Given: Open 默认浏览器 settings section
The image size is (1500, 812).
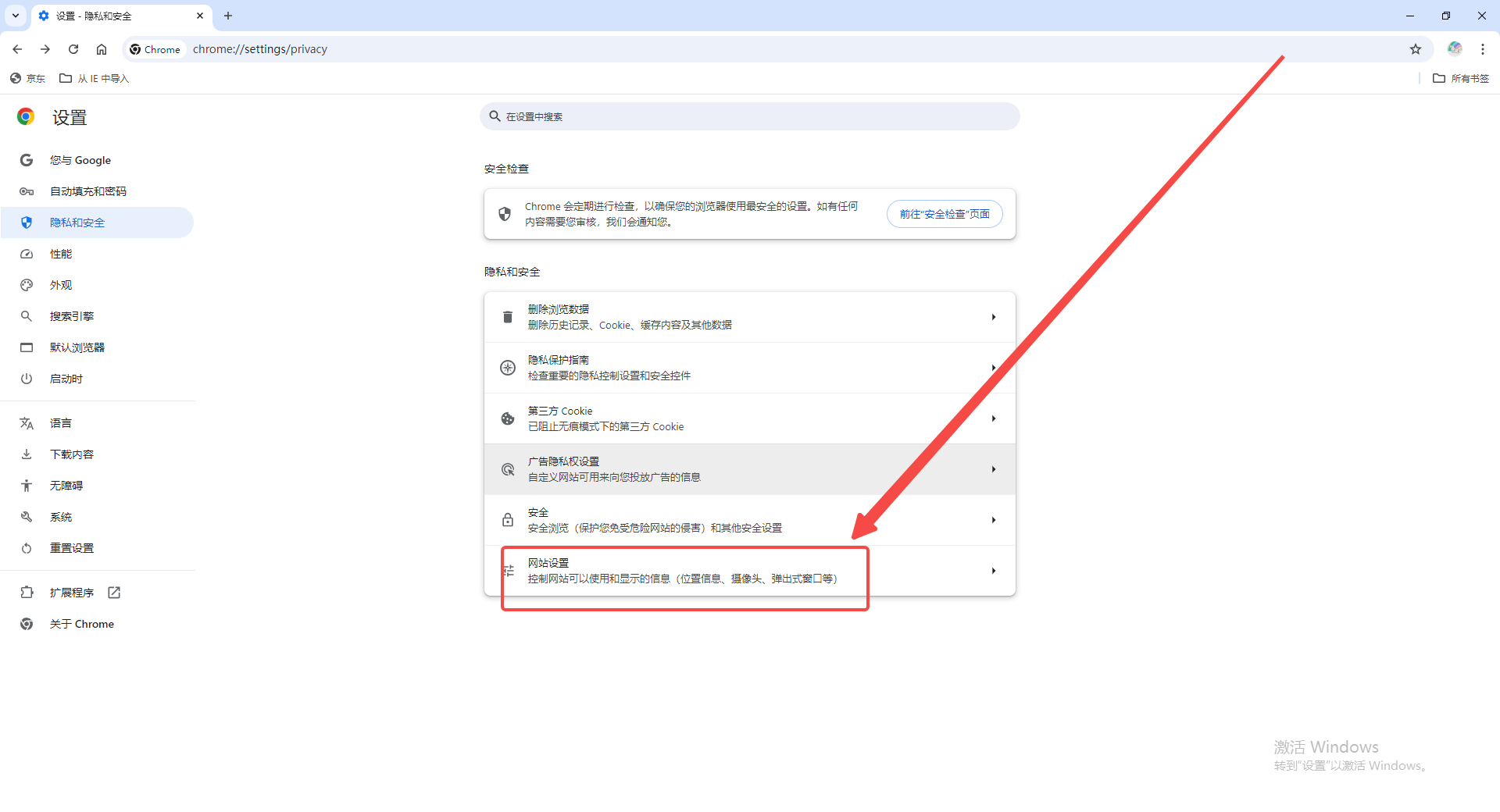Looking at the screenshot, I should point(98,347).
